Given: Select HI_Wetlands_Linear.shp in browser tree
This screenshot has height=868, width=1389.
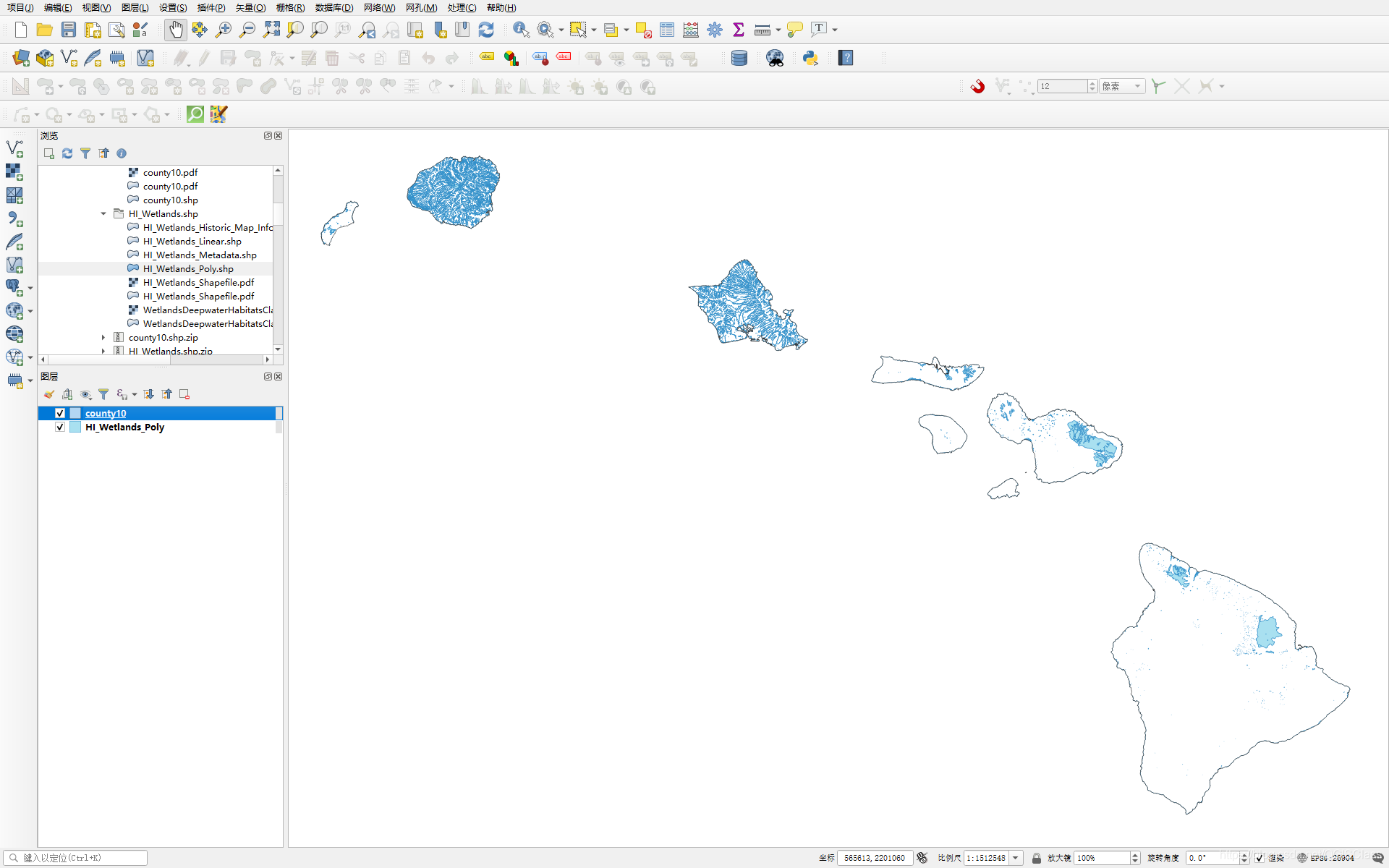Looking at the screenshot, I should click(192, 241).
